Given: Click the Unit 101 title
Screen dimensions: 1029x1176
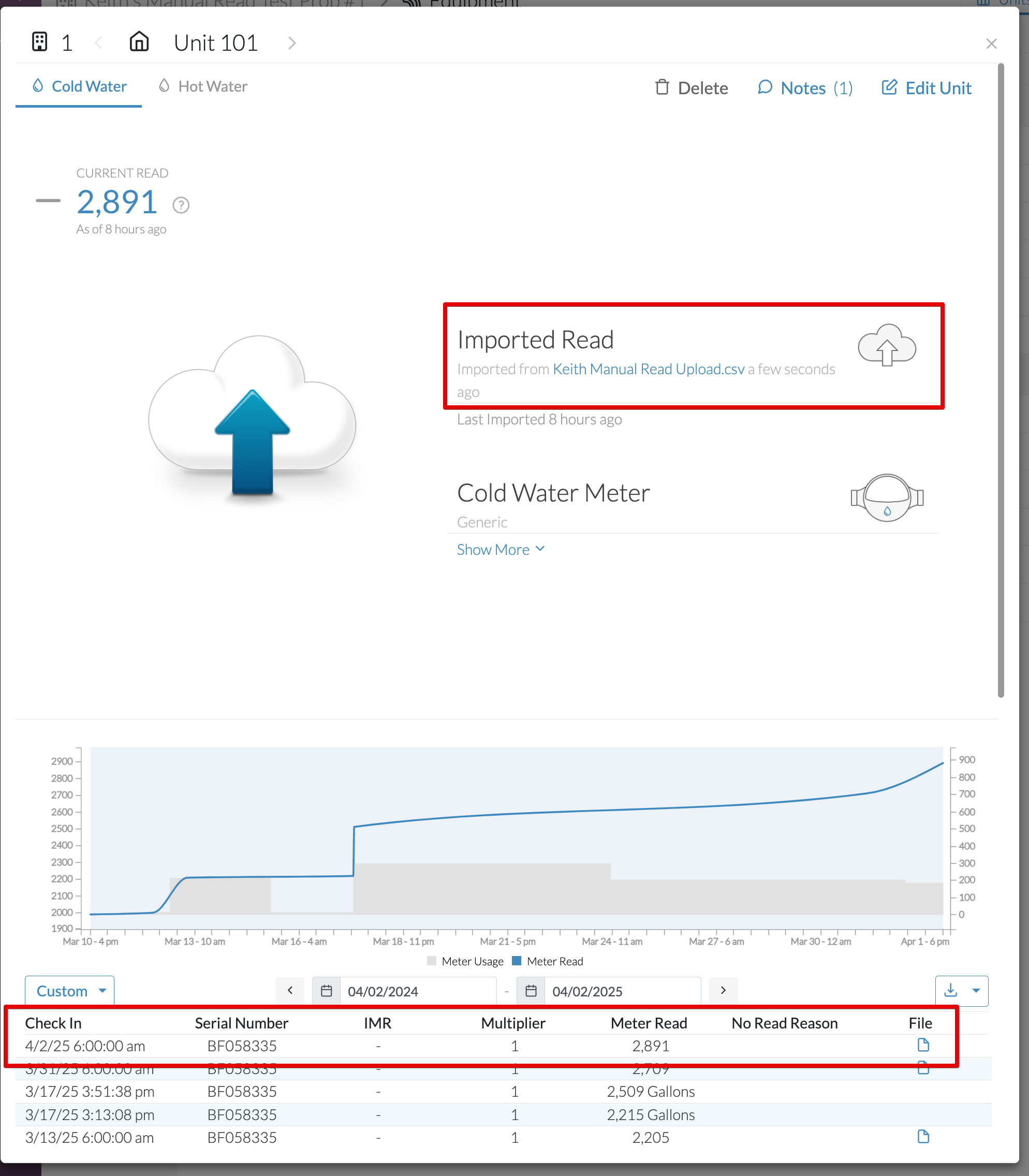Looking at the screenshot, I should [x=216, y=43].
